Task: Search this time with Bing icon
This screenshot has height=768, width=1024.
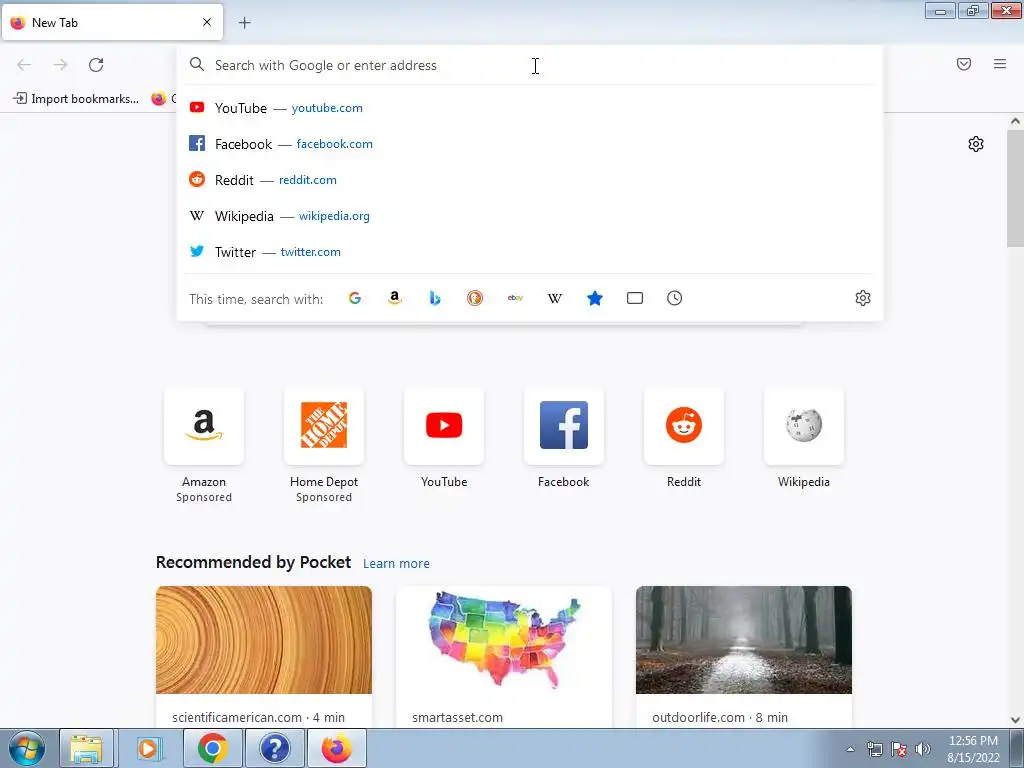Action: point(435,298)
